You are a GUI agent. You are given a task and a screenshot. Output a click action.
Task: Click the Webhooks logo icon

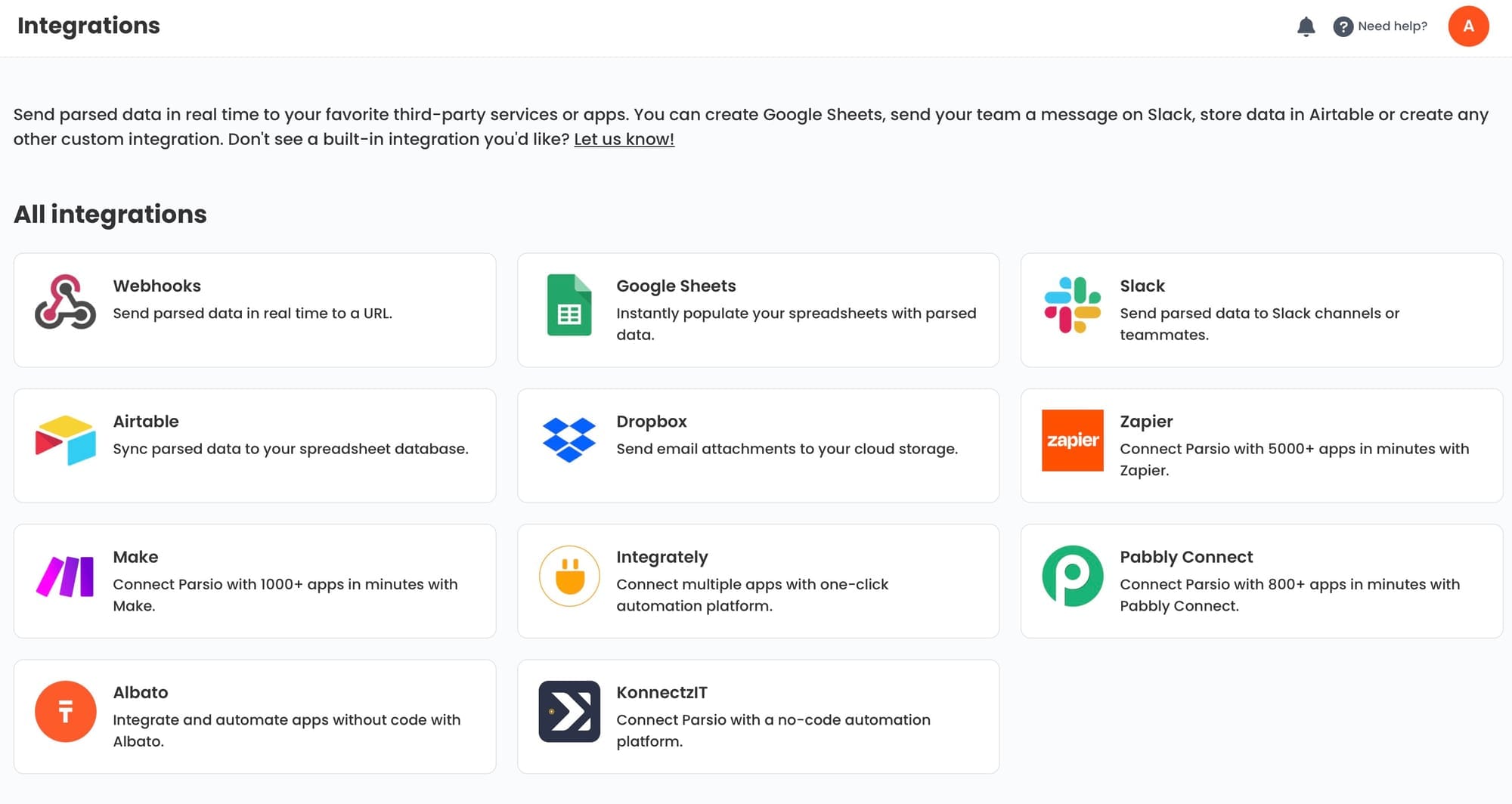click(x=65, y=302)
